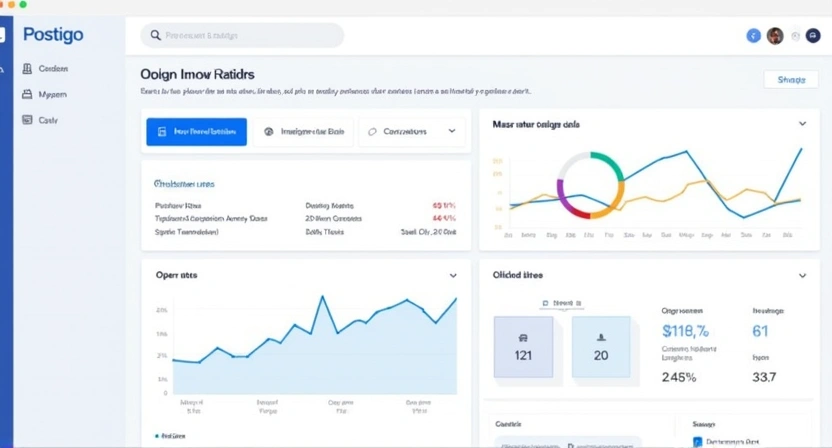
Task: Select the small underlined tab above the tiles
Action: tap(562, 304)
